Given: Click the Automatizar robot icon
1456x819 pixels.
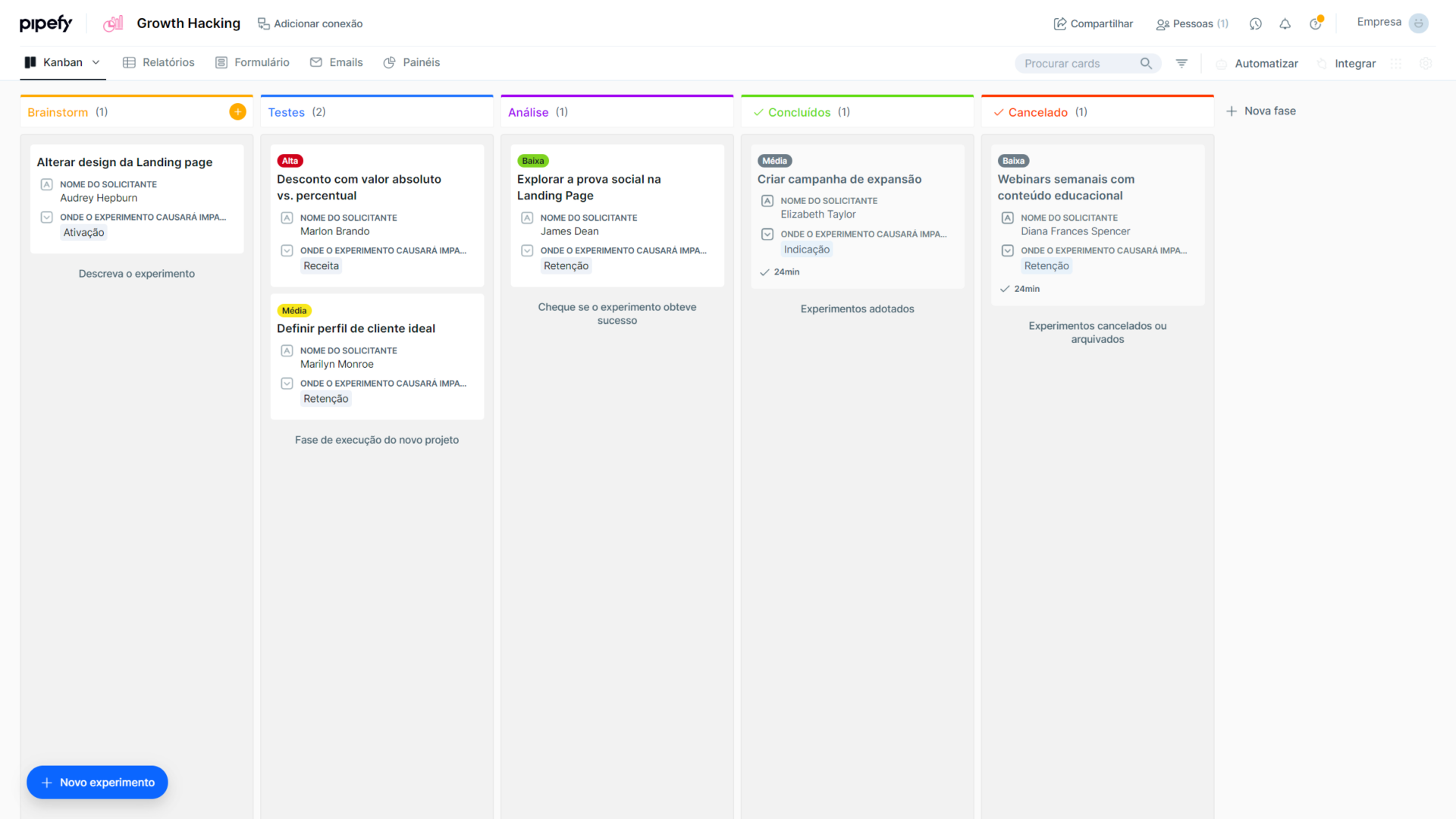Looking at the screenshot, I should click(x=1221, y=64).
